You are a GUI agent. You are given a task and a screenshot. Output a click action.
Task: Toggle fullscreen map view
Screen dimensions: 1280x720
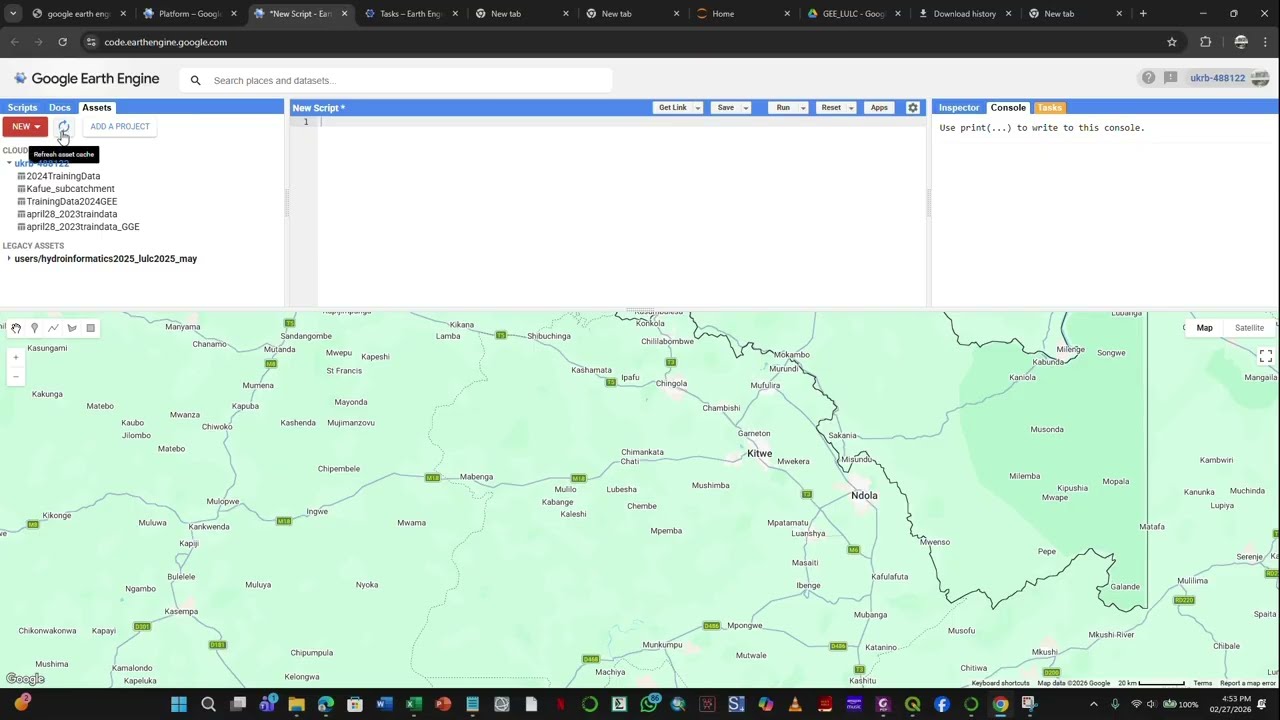tap(1265, 356)
